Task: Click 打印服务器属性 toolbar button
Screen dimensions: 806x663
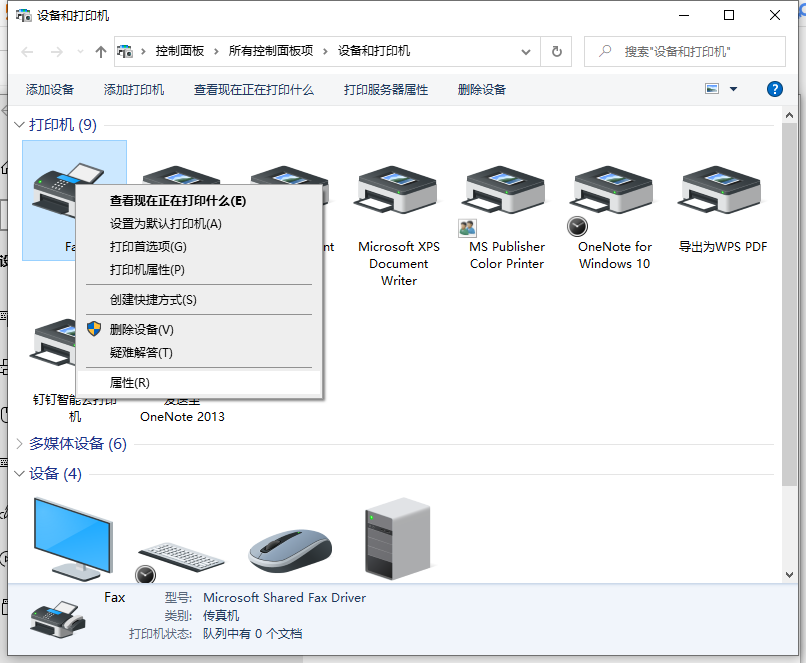Action: click(386, 90)
